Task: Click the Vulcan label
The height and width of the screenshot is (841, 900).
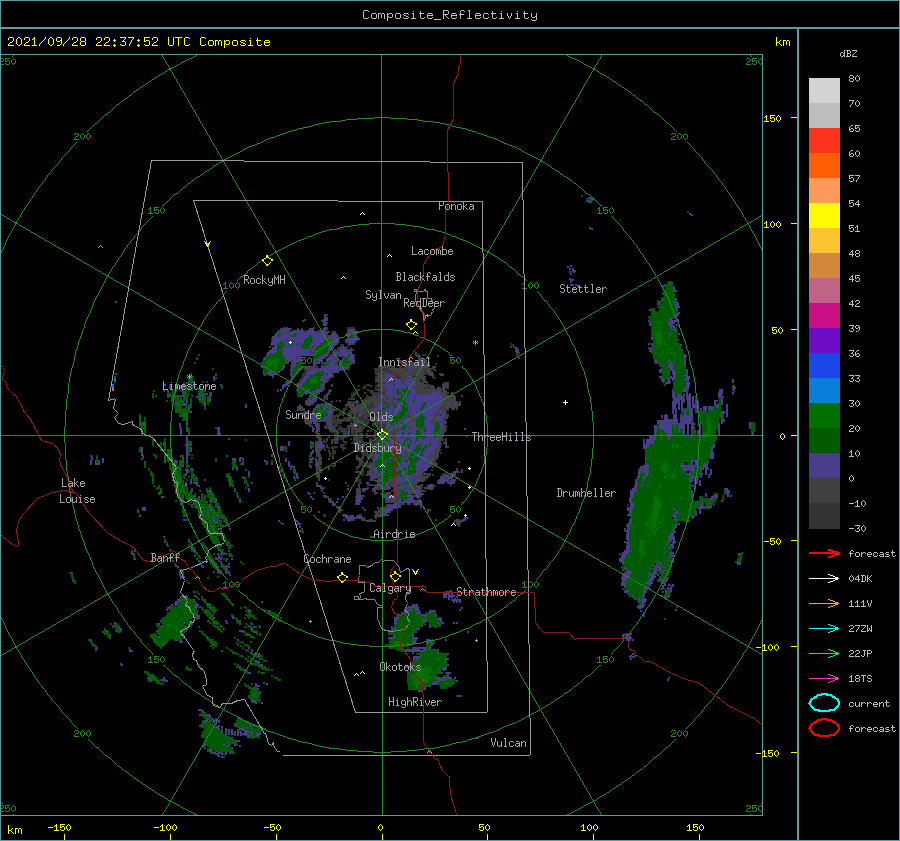Action: pyautogui.click(x=509, y=743)
